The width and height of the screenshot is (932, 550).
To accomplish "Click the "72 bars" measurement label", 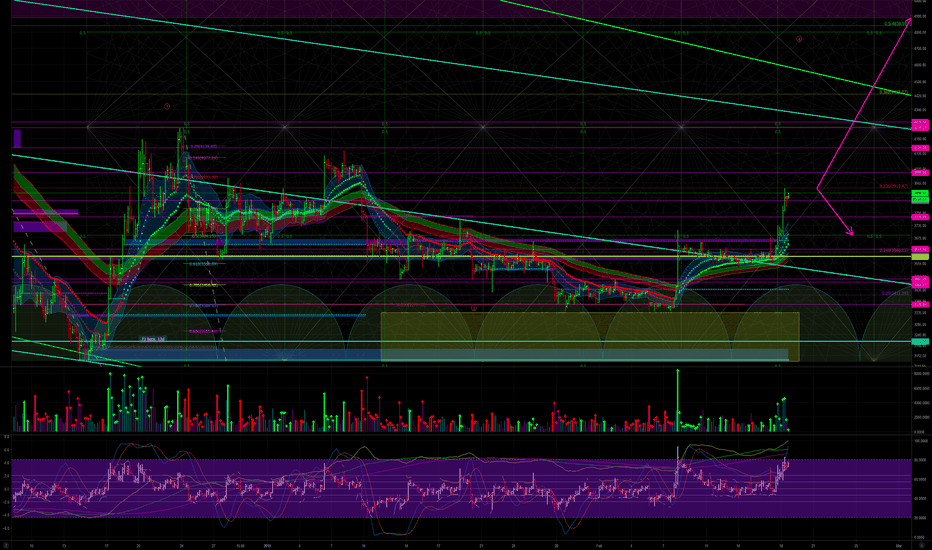I will (x=153, y=339).
